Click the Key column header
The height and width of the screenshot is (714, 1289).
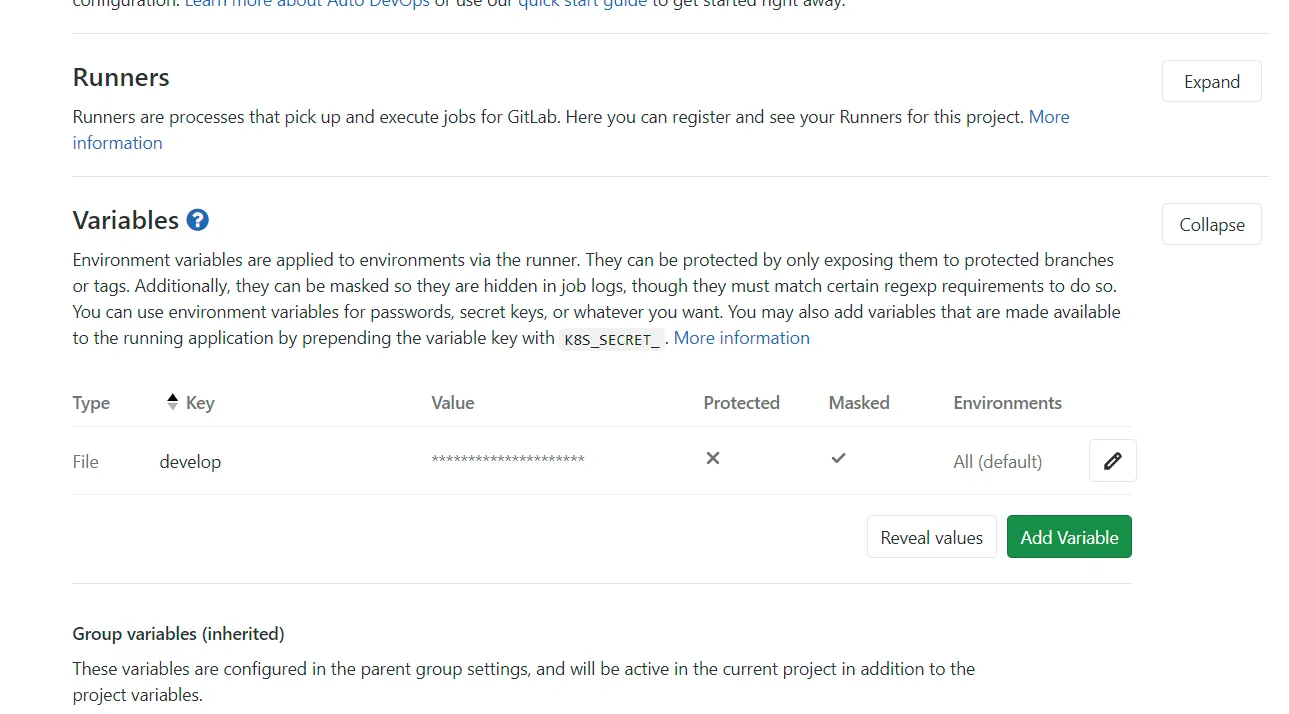(200, 403)
